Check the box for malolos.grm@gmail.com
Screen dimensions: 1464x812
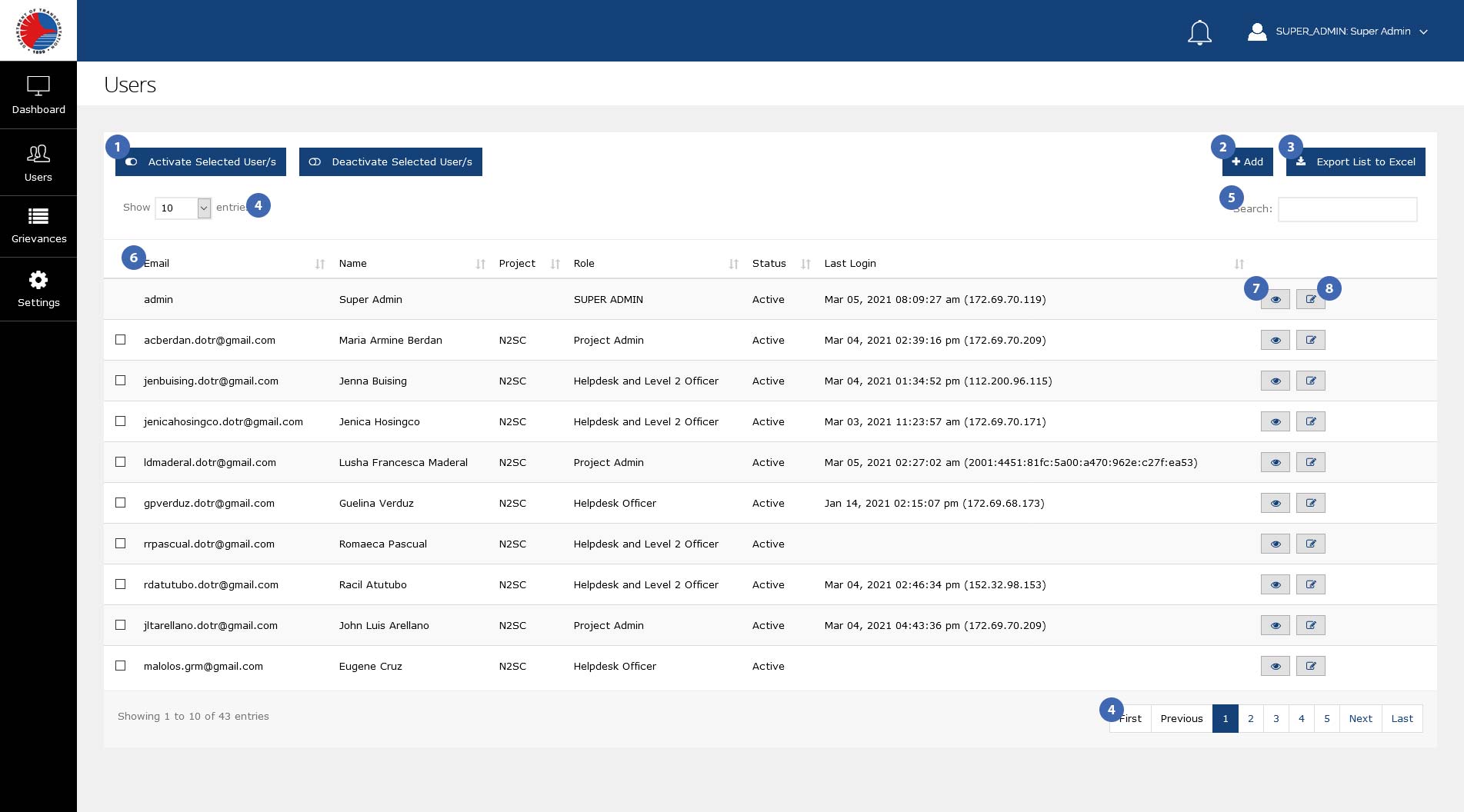tap(121, 666)
